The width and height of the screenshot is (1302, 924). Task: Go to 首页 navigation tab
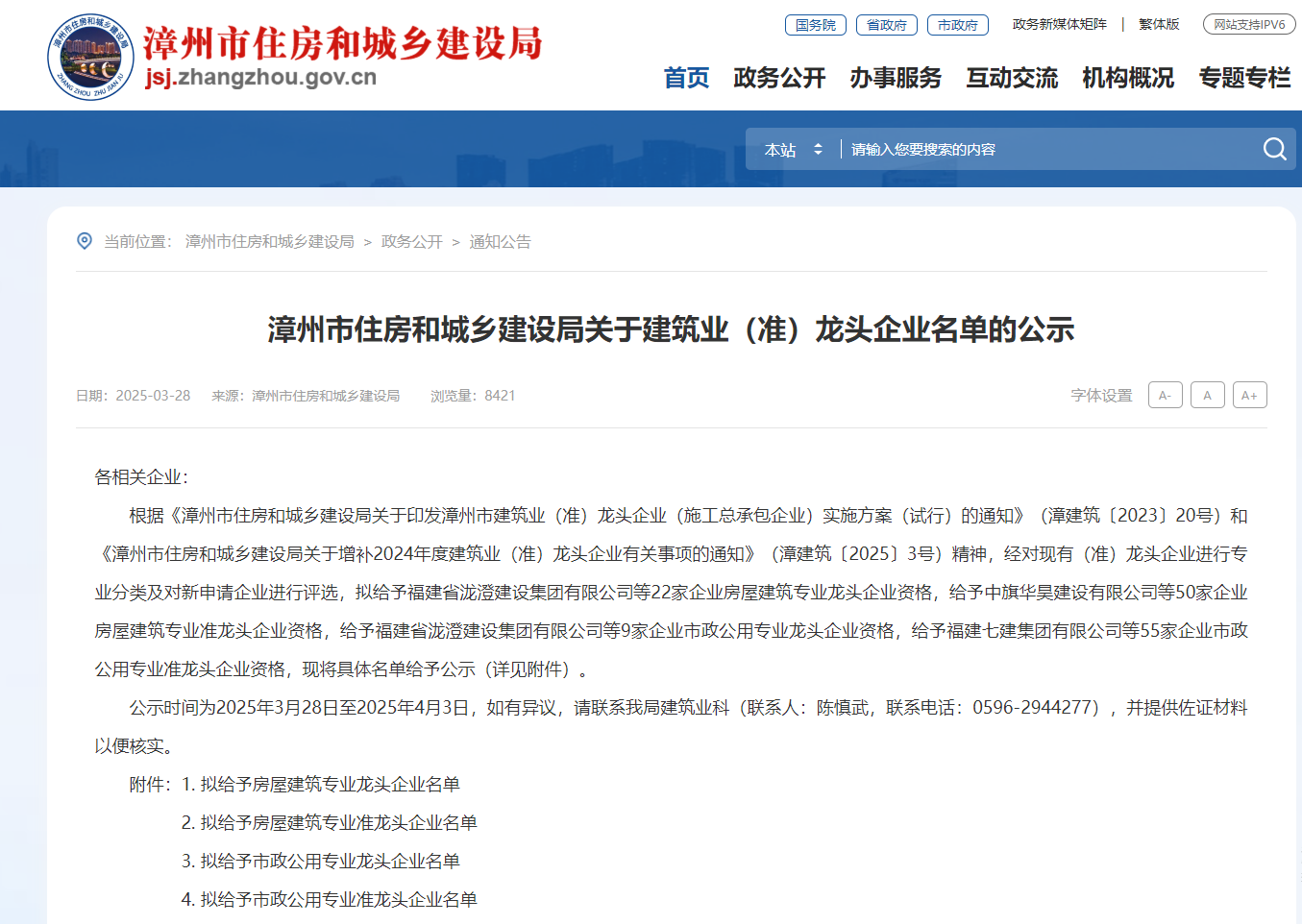coord(686,78)
